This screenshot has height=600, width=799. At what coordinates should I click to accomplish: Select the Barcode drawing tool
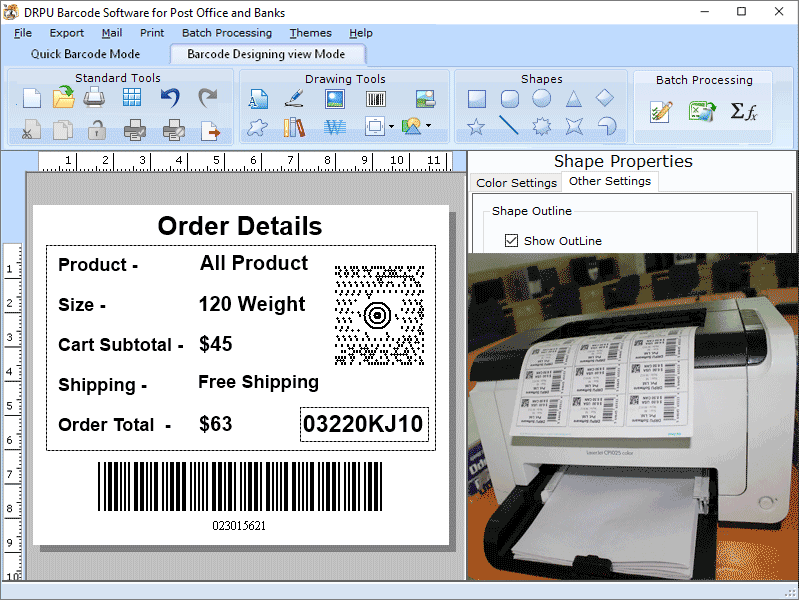(x=376, y=98)
